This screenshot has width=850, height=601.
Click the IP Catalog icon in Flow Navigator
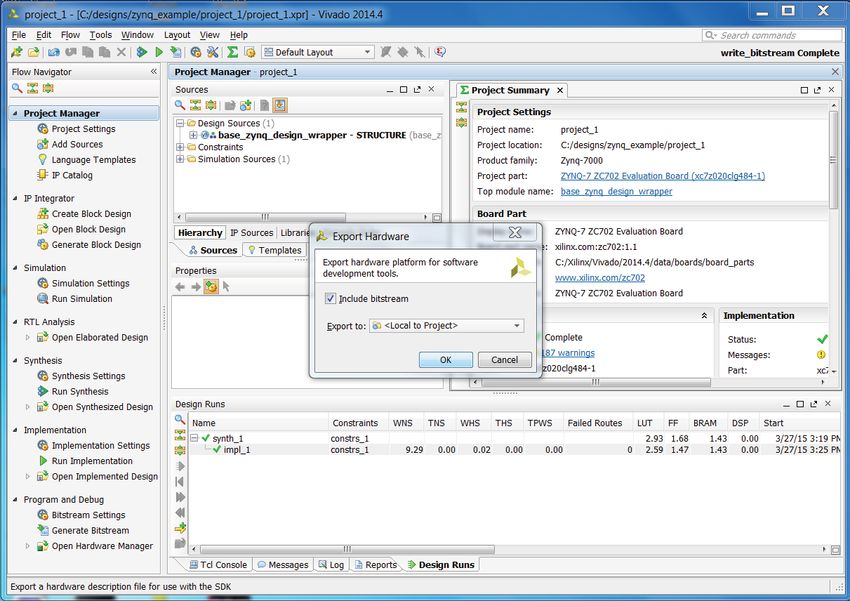(x=42, y=175)
